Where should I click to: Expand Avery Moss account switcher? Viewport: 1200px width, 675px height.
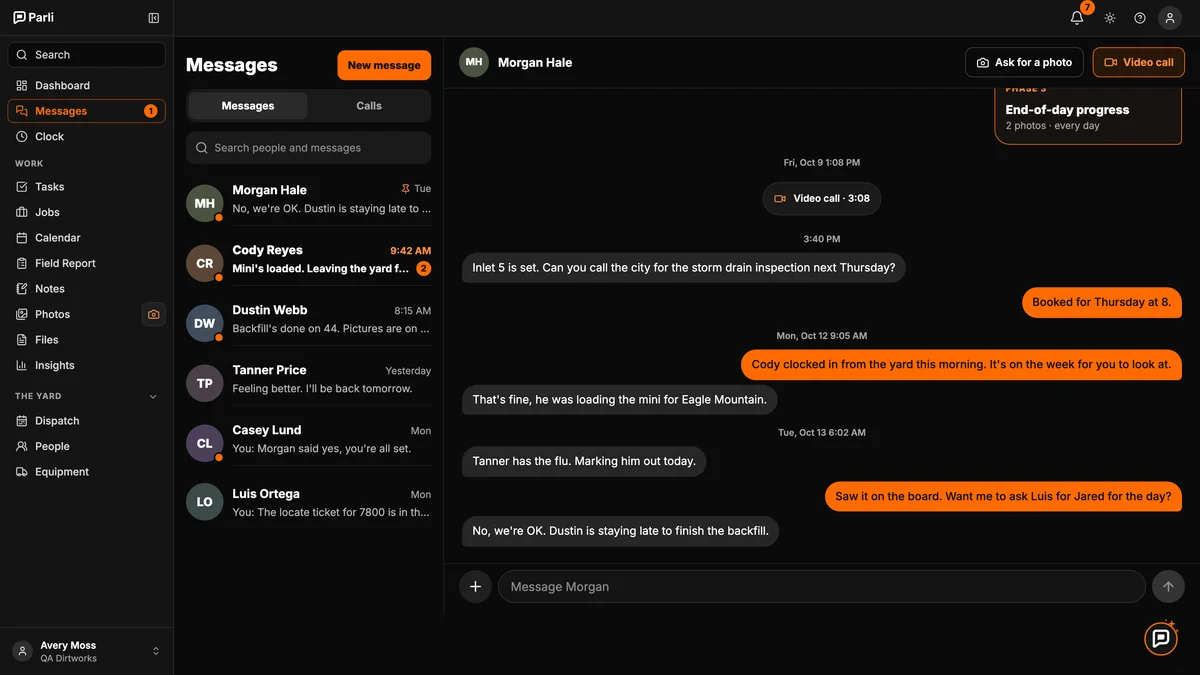click(86, 651)
